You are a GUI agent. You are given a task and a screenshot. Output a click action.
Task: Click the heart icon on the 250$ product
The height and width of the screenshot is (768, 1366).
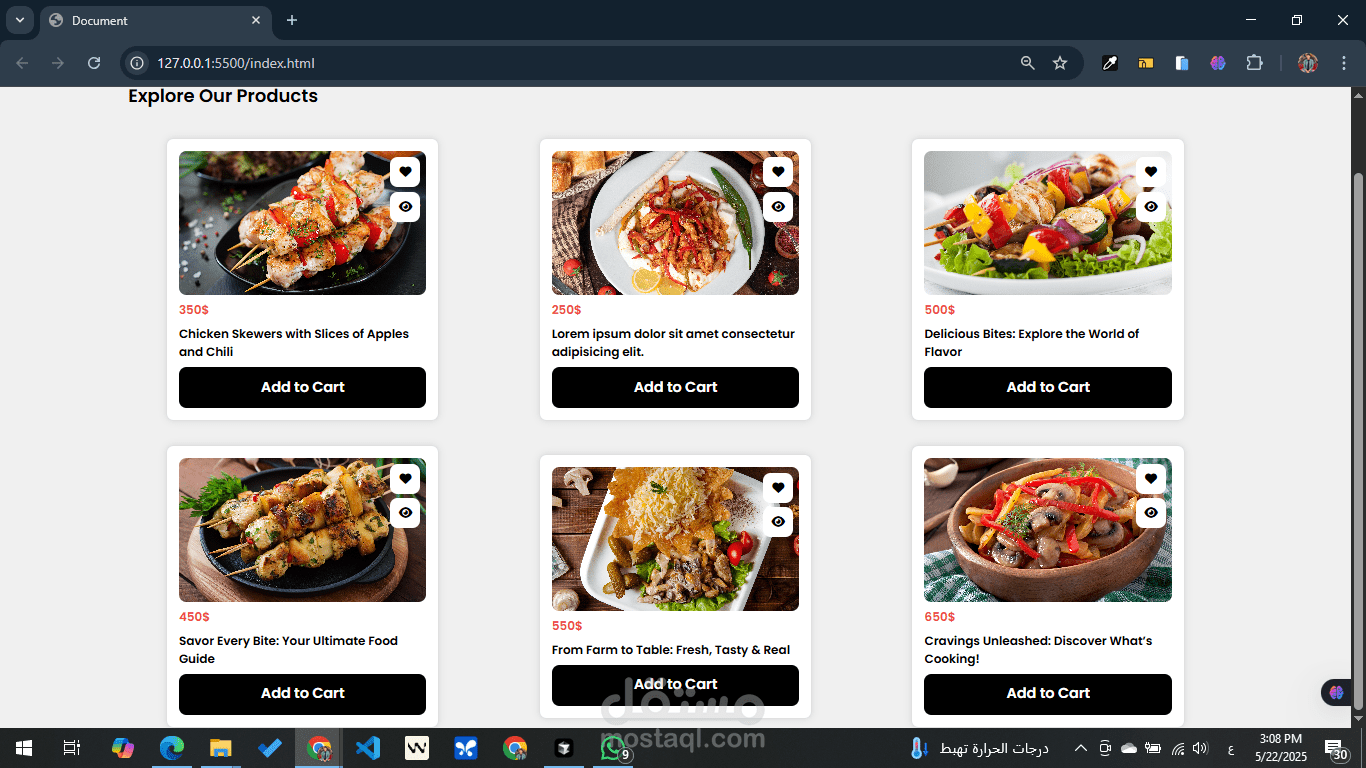tap(778, 172)
